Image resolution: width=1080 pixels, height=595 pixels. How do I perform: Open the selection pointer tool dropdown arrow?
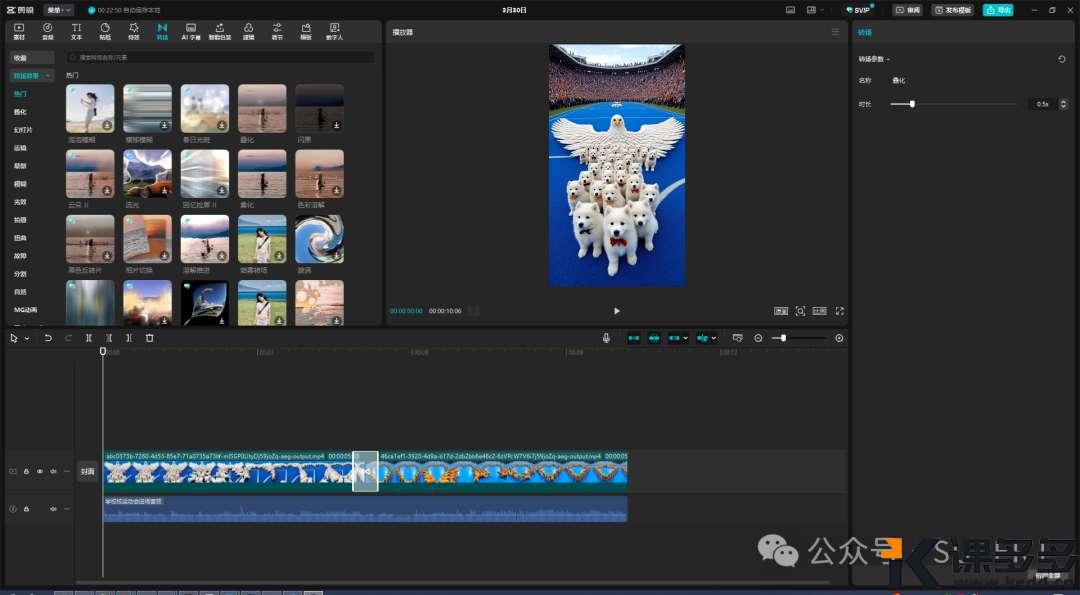[x=26, y=339]
